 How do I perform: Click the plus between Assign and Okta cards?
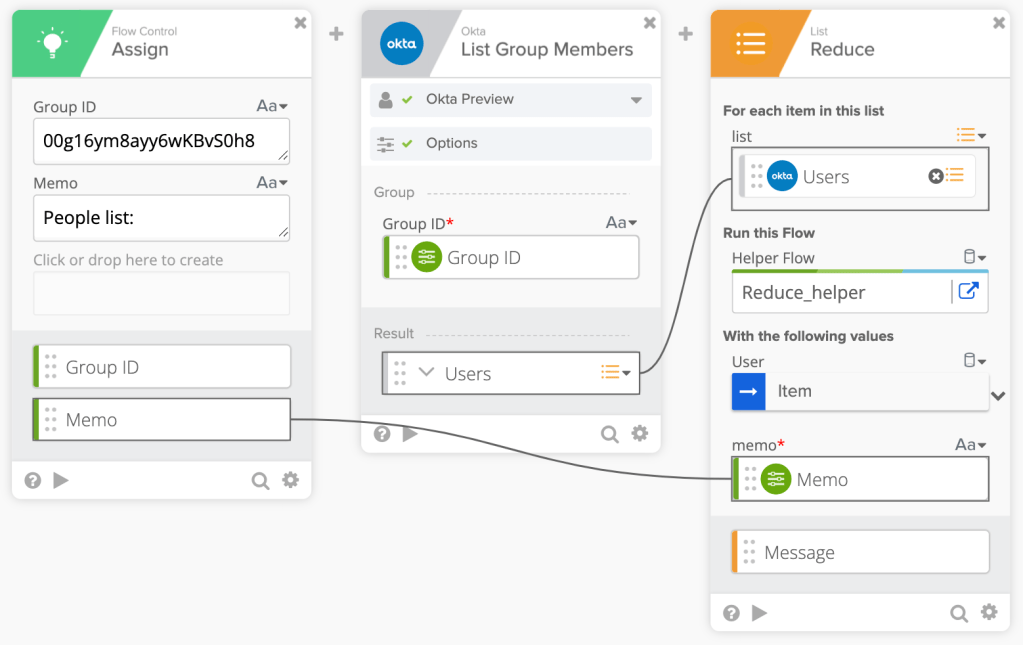pyautogui.click(x=336, y=34)
